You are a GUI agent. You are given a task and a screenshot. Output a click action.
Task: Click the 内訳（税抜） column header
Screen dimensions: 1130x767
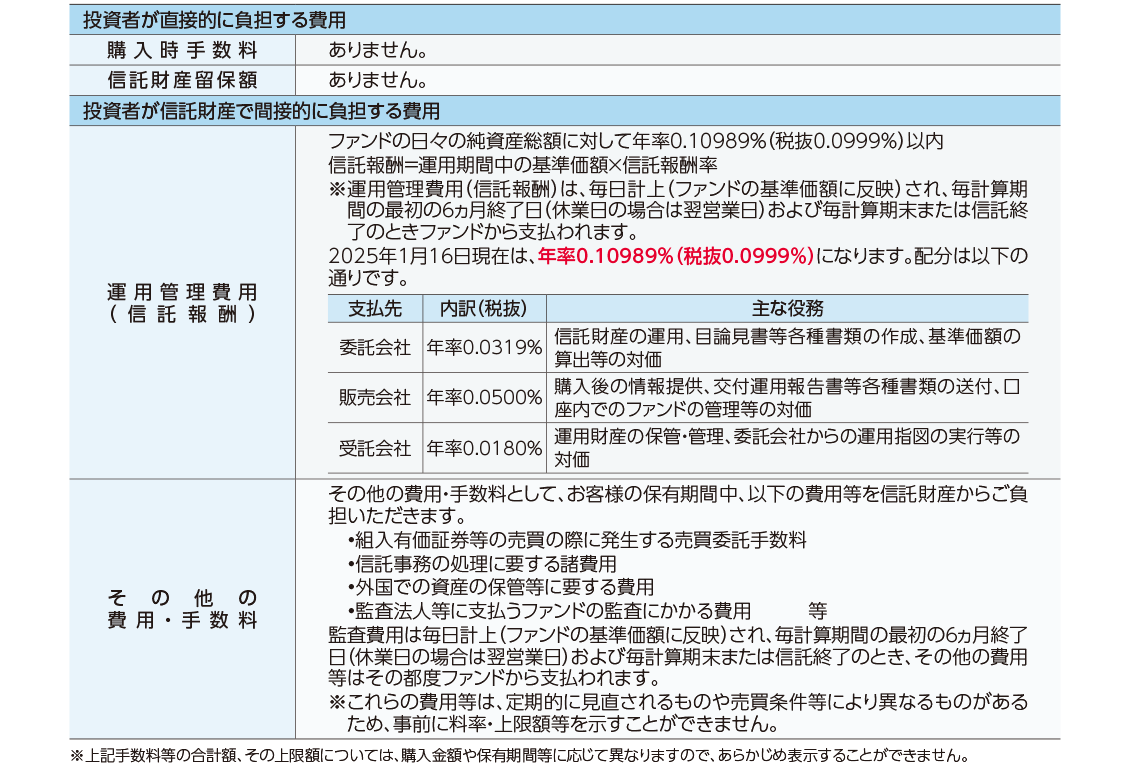point(484,308)
